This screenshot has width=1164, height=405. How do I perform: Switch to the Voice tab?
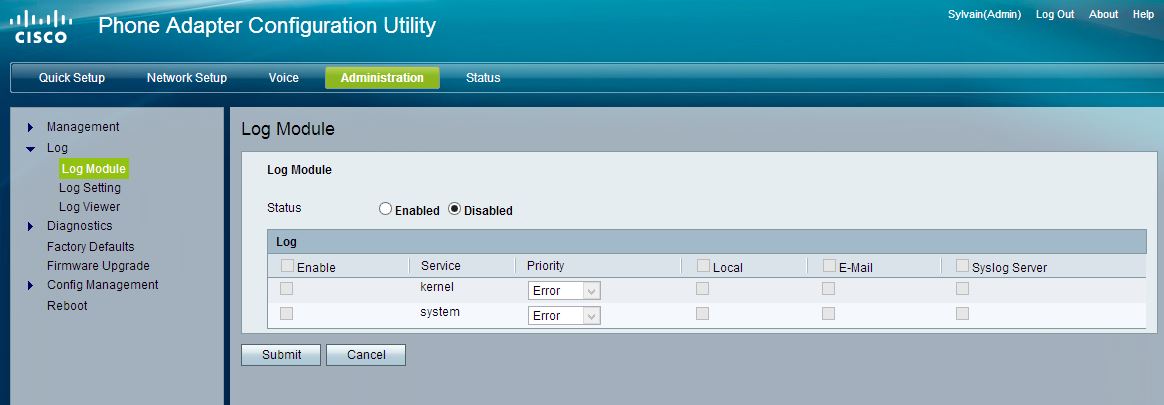pyautogui.click(x=284, y=78)
